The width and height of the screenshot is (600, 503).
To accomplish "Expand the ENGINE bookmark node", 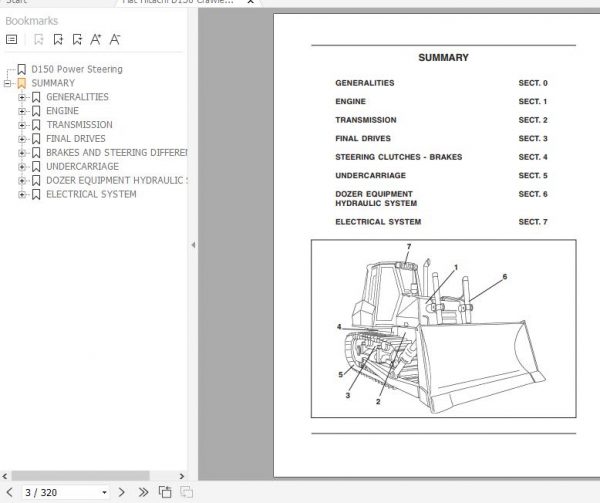I will tap(22, 111).
